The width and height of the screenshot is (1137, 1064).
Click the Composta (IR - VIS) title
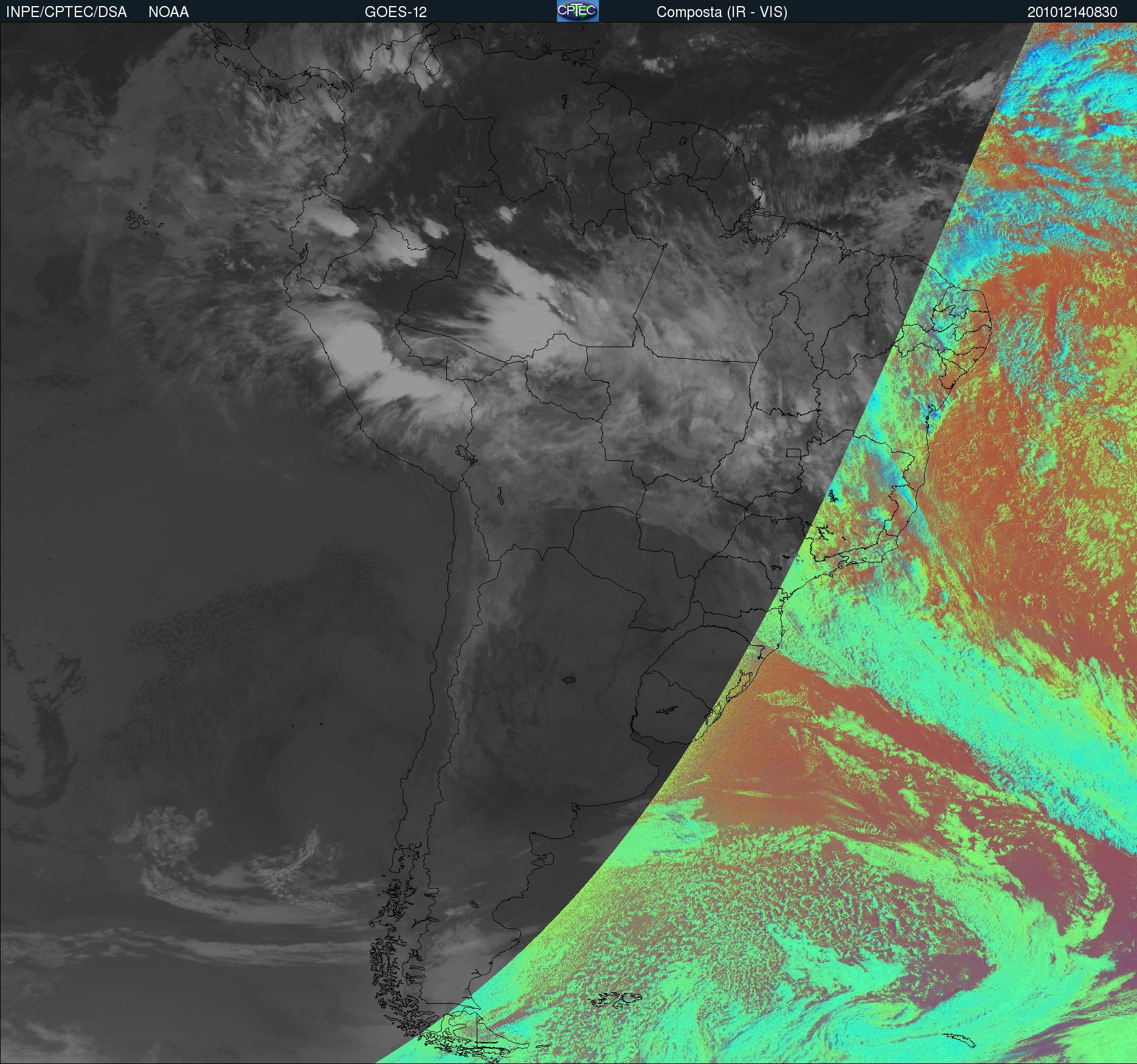(x=722, y=12)
